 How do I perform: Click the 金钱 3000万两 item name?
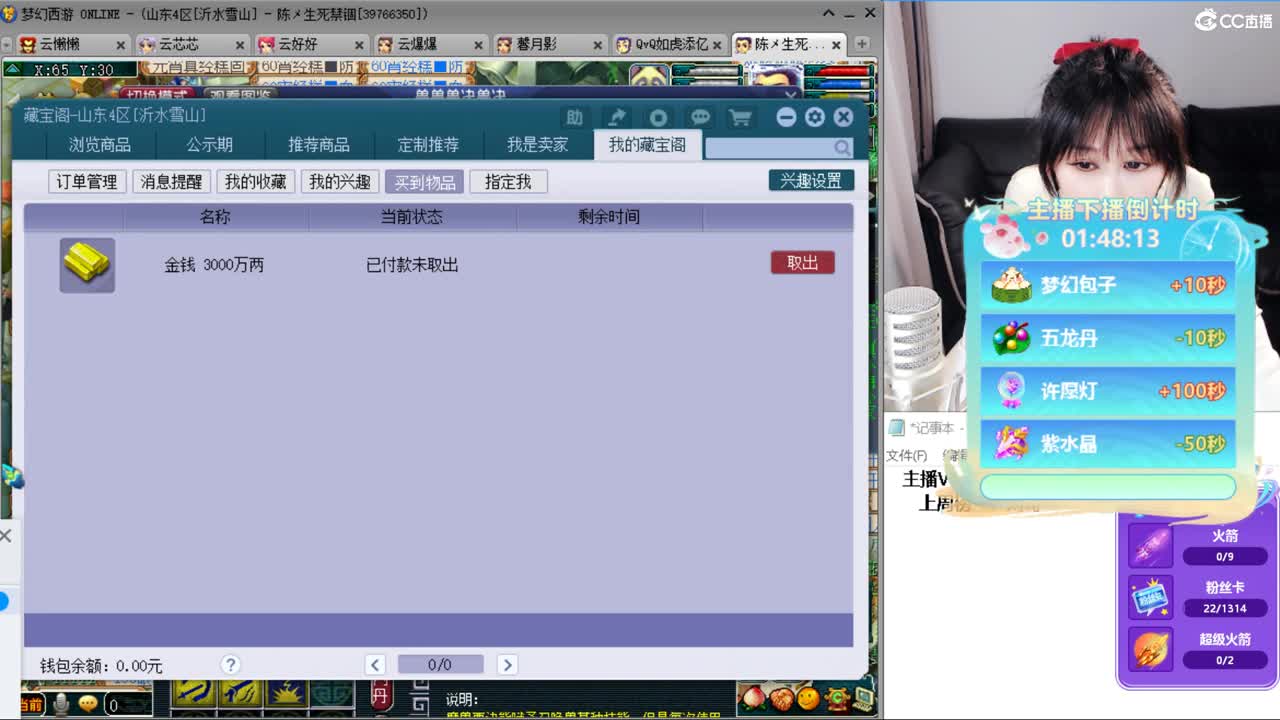(x=214, y=265)
